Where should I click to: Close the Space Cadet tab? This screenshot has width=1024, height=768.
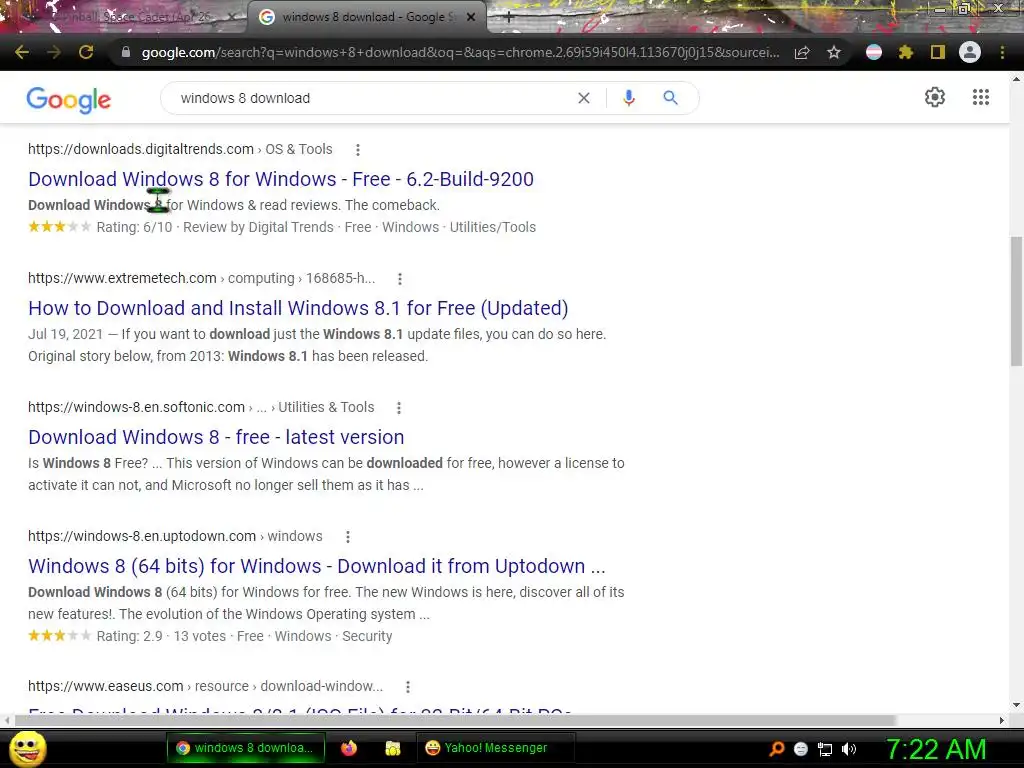(232, 17)
